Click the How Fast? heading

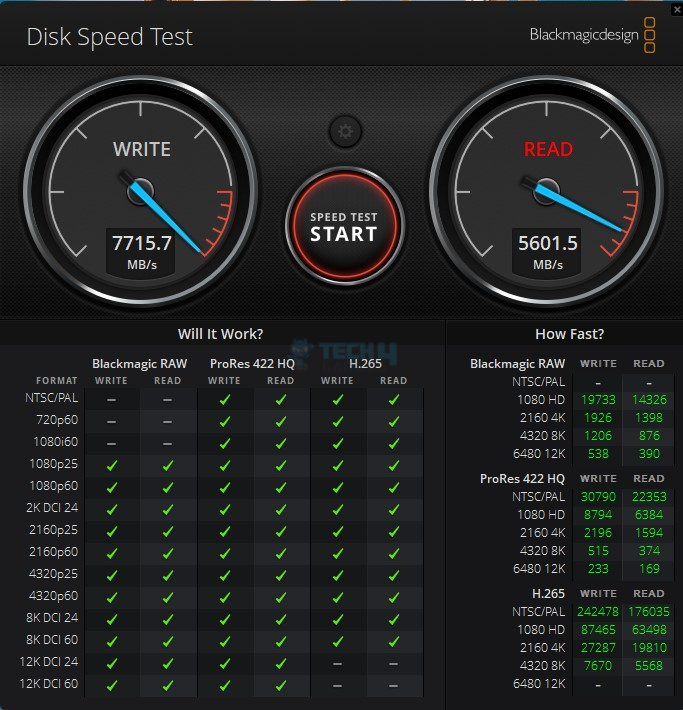click(x=569, y=334)
